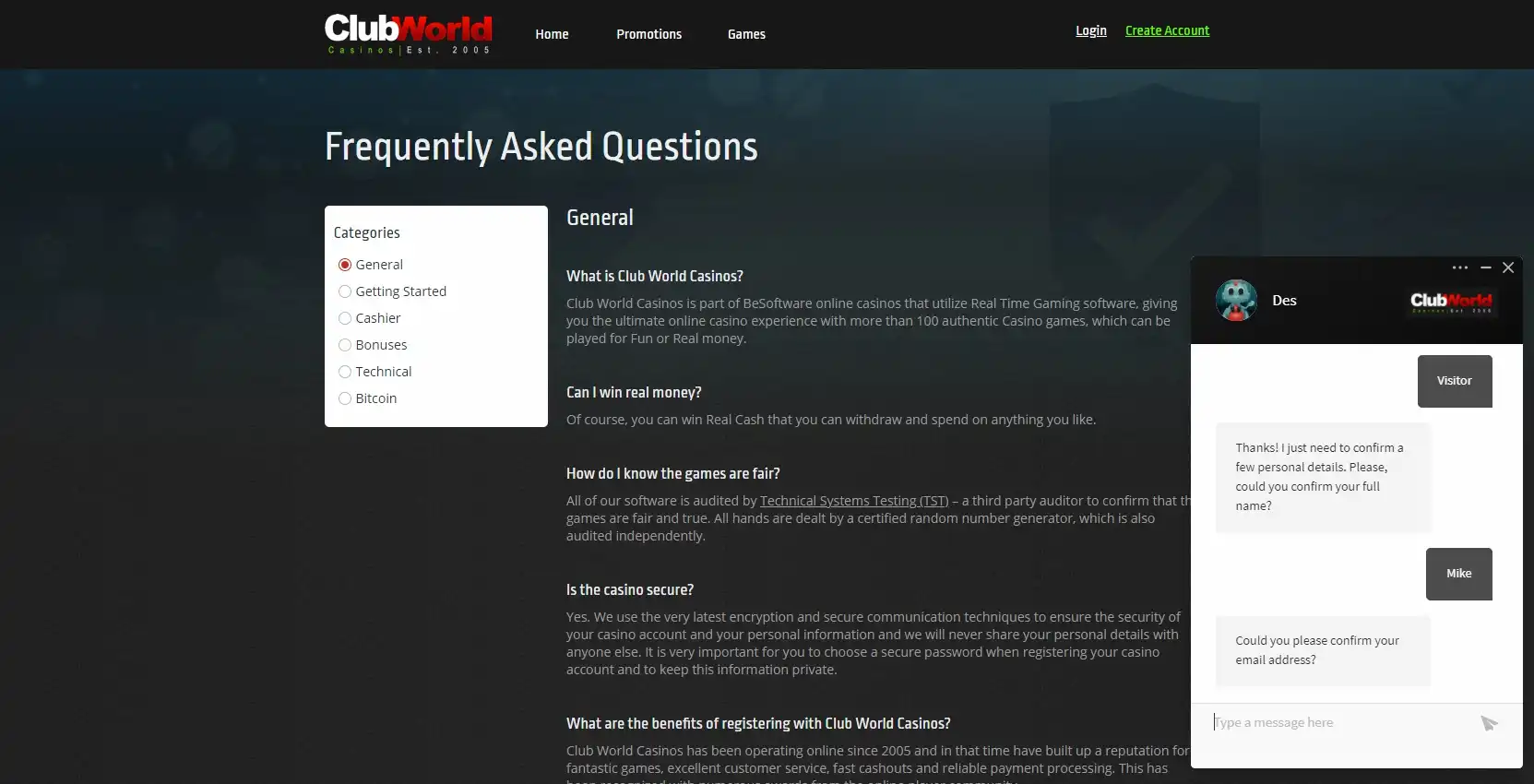Screen dimensions: 1534x784
Task: Click the Login link
Action: coord(1090,30)
